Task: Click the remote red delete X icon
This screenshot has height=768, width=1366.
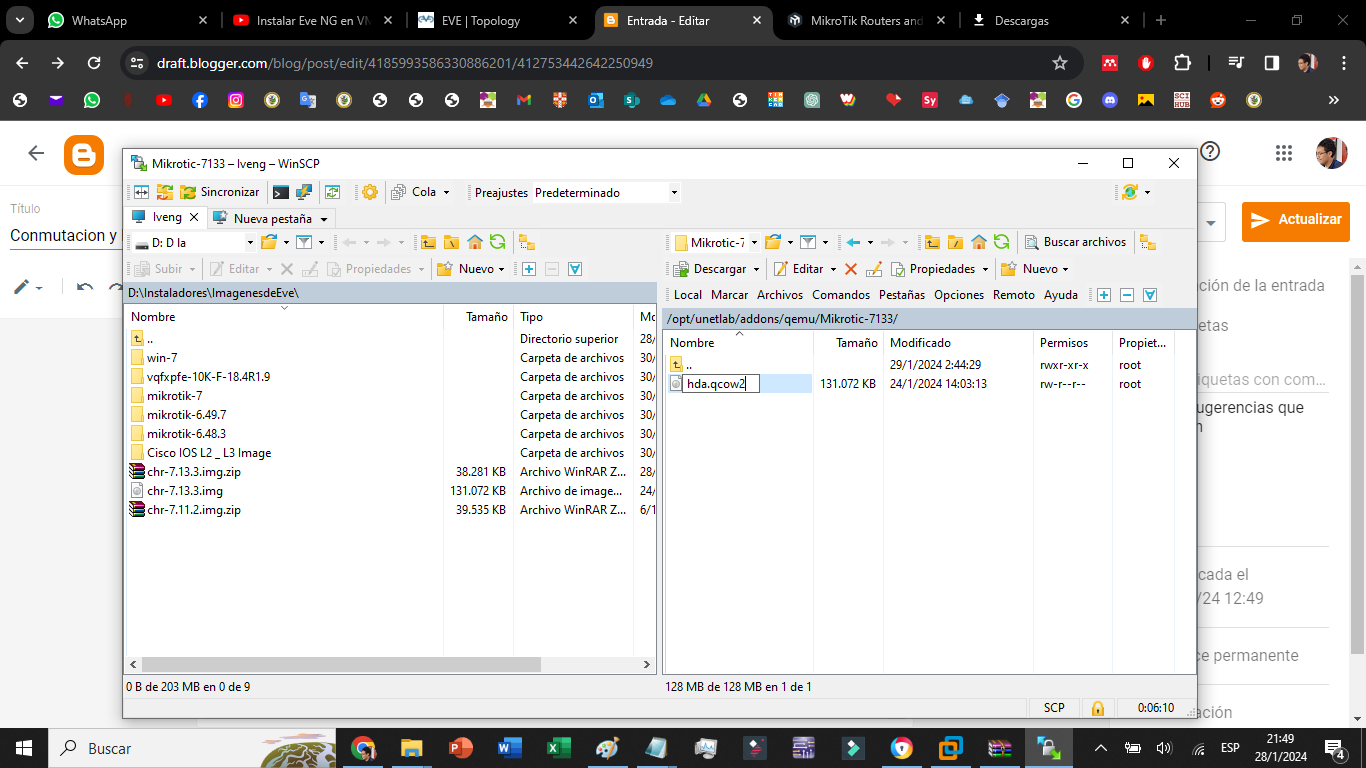Action: [x=851, y=269]
